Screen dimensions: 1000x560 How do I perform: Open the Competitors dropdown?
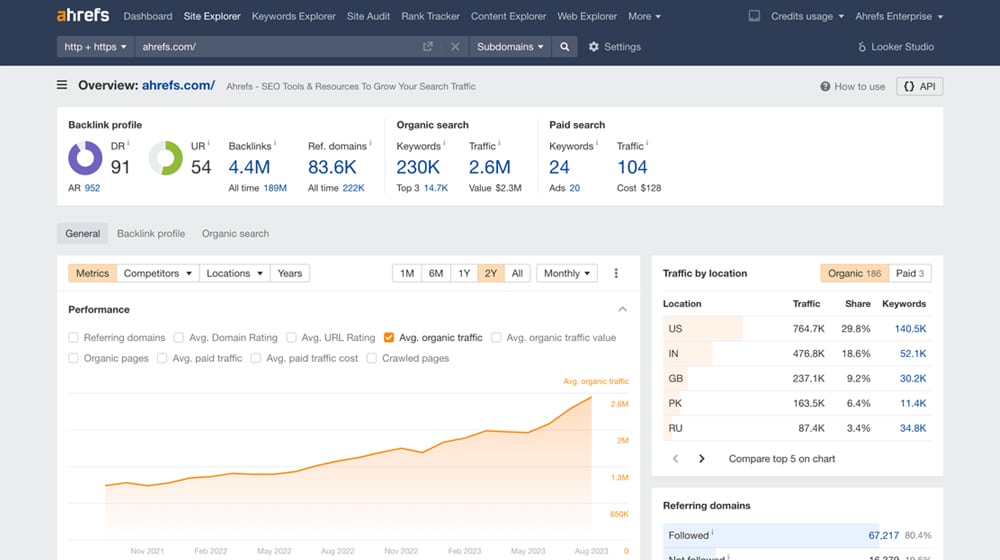click(x=158, y=273)
